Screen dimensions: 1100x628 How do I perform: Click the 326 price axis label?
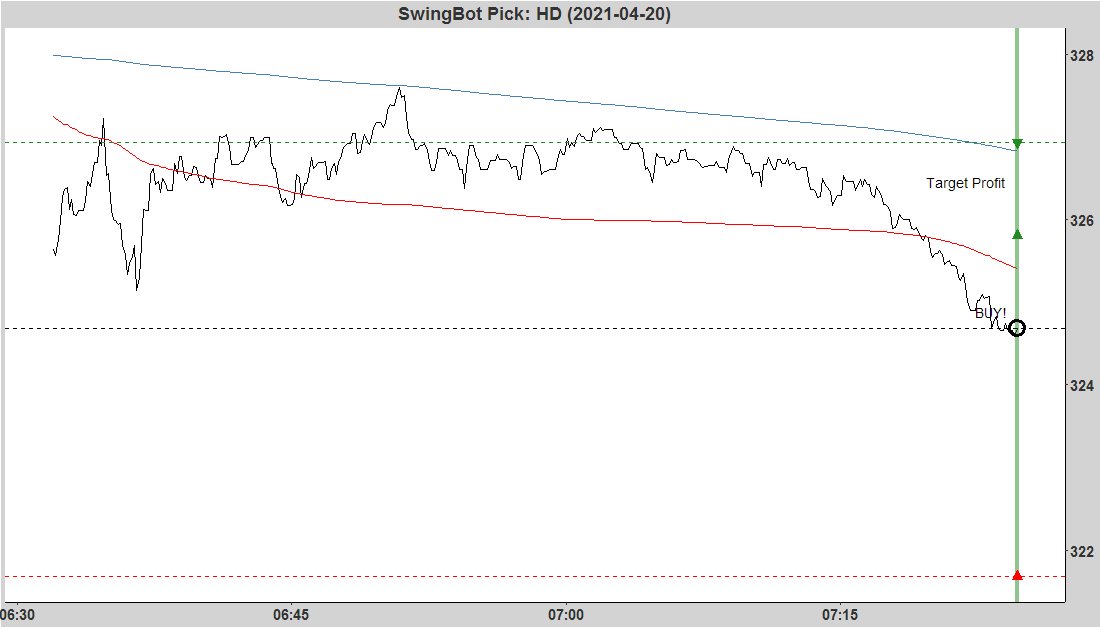[x=1081, y=220]
